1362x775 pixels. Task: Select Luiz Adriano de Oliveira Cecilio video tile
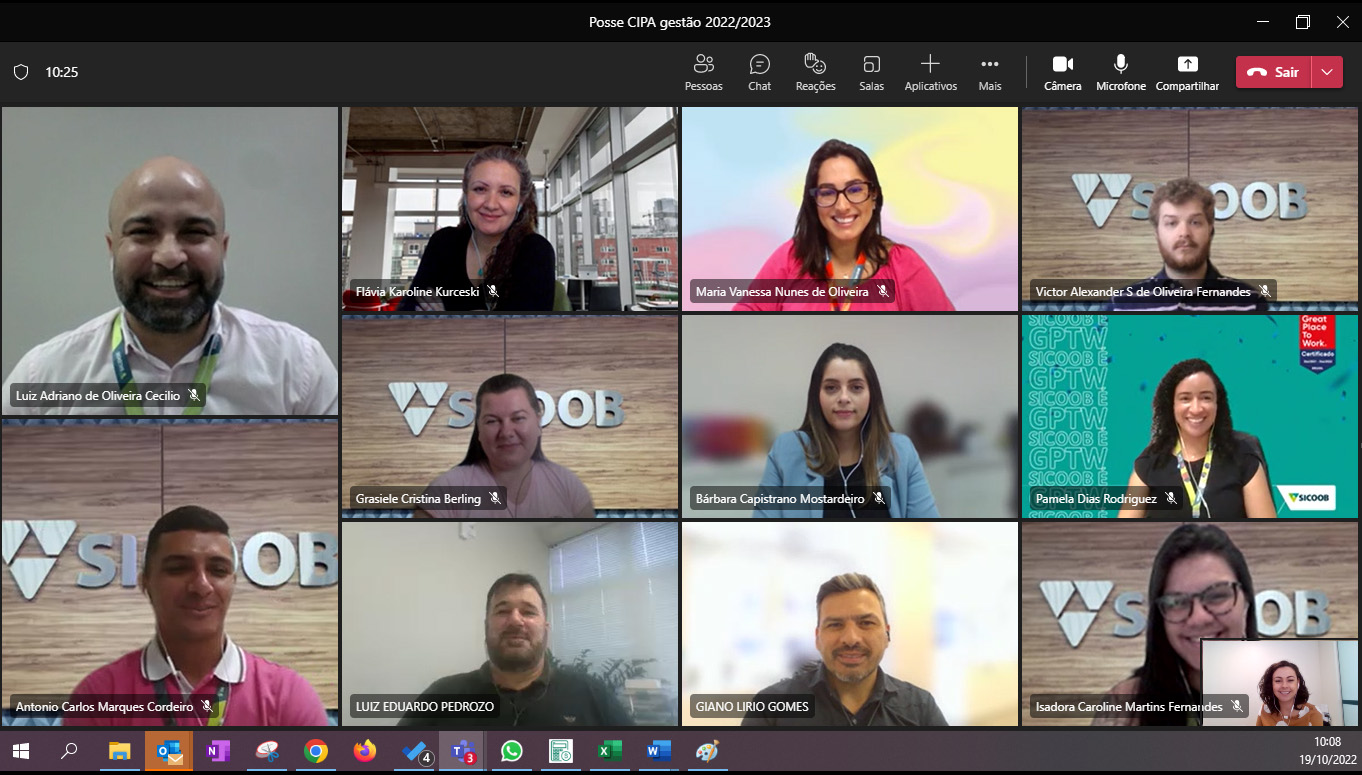(x=169, y=260)
